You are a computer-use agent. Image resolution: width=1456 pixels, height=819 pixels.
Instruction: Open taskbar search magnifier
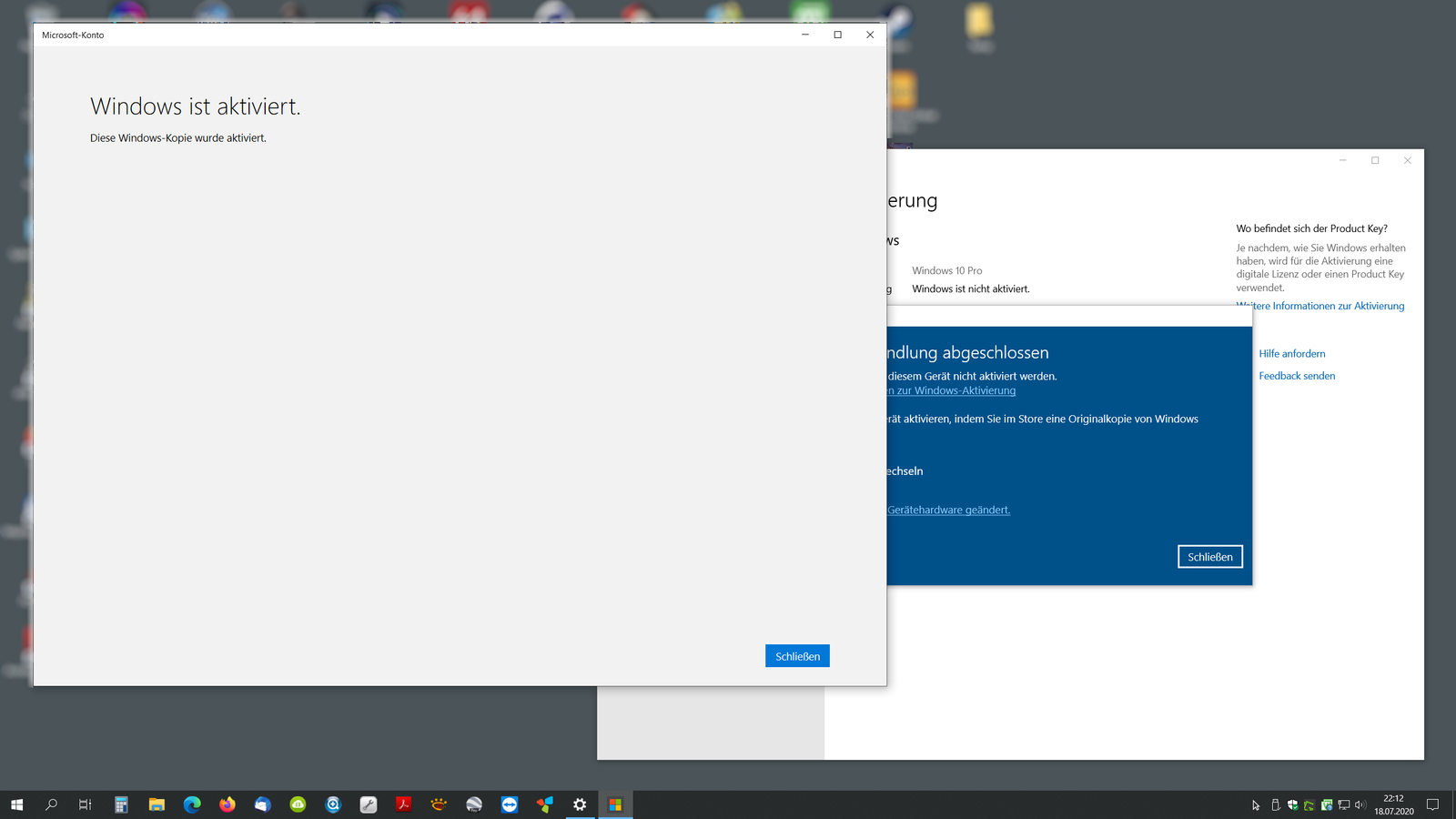51,804
